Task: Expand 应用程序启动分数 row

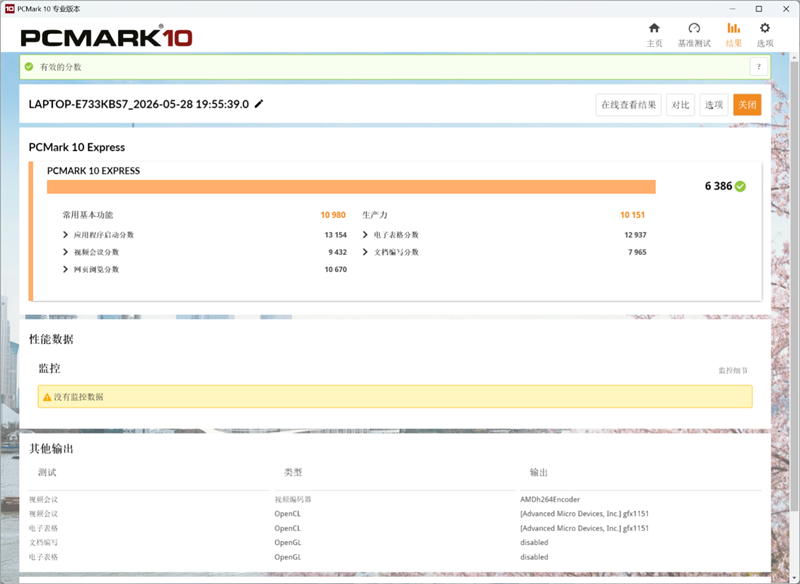Action: 65,235
